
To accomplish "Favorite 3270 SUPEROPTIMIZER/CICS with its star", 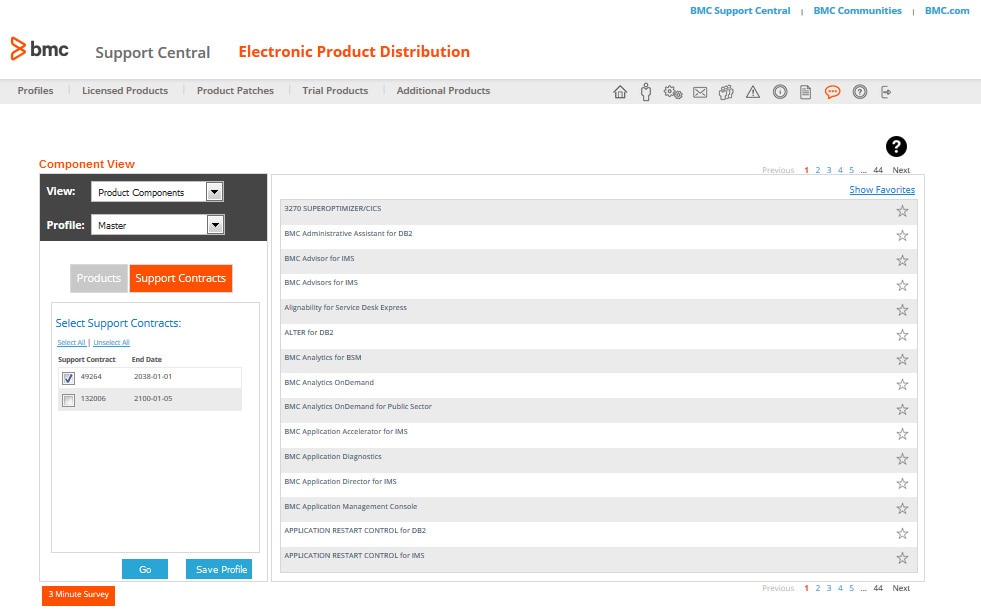I will pos(902,211).
